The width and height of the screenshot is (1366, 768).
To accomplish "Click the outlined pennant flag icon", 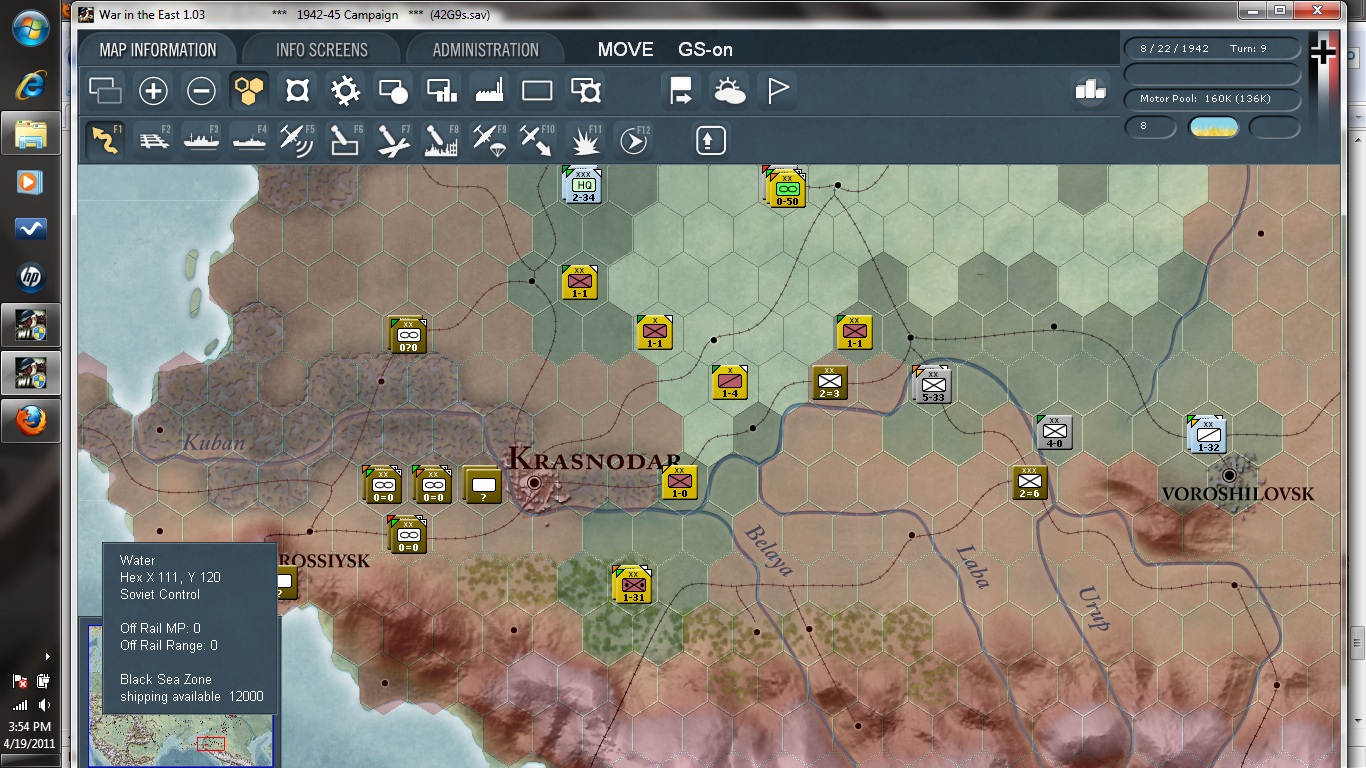I will pyautogui.click(x=777, y=91).
